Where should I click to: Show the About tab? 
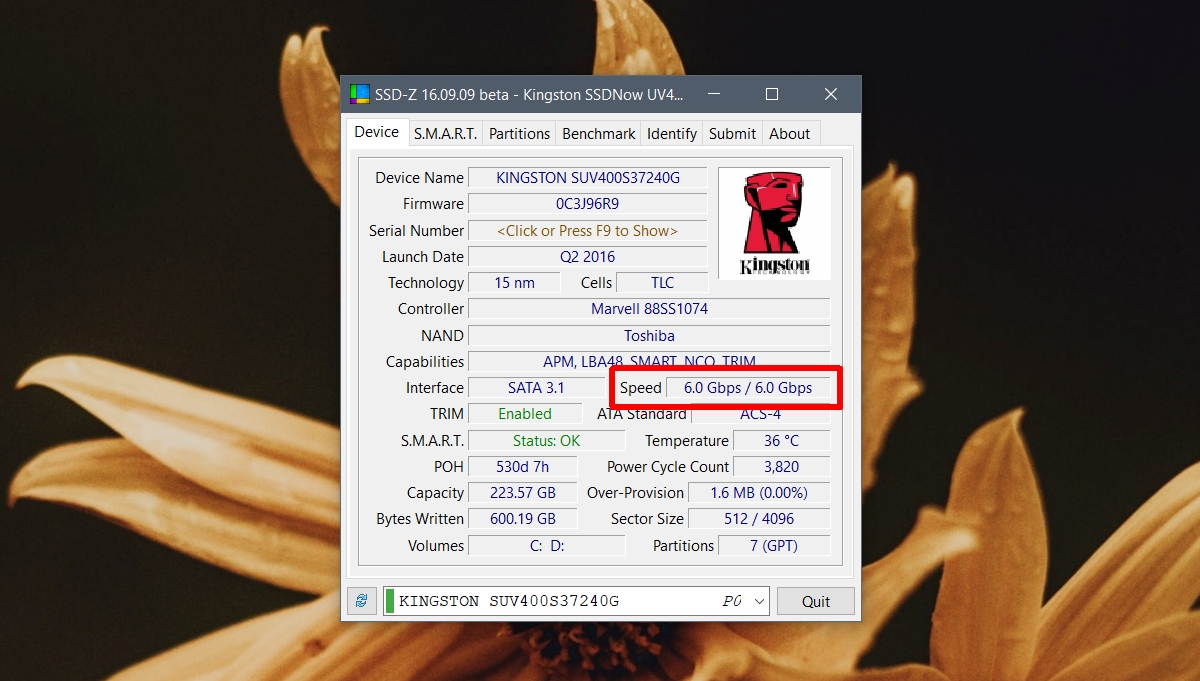coord(790,132)
